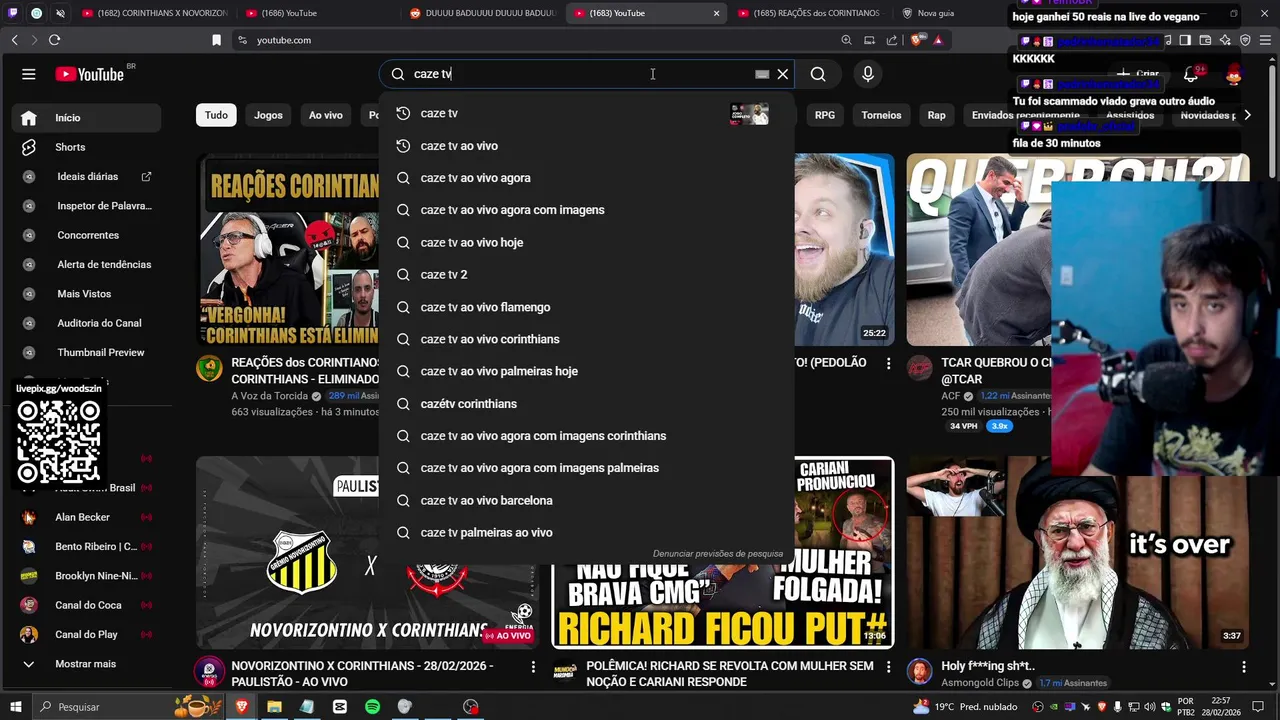Choose suggestion "caze tv ao vivo hoje"
The height and width of the screenshot is (720, 1280).
pos(586,242)
